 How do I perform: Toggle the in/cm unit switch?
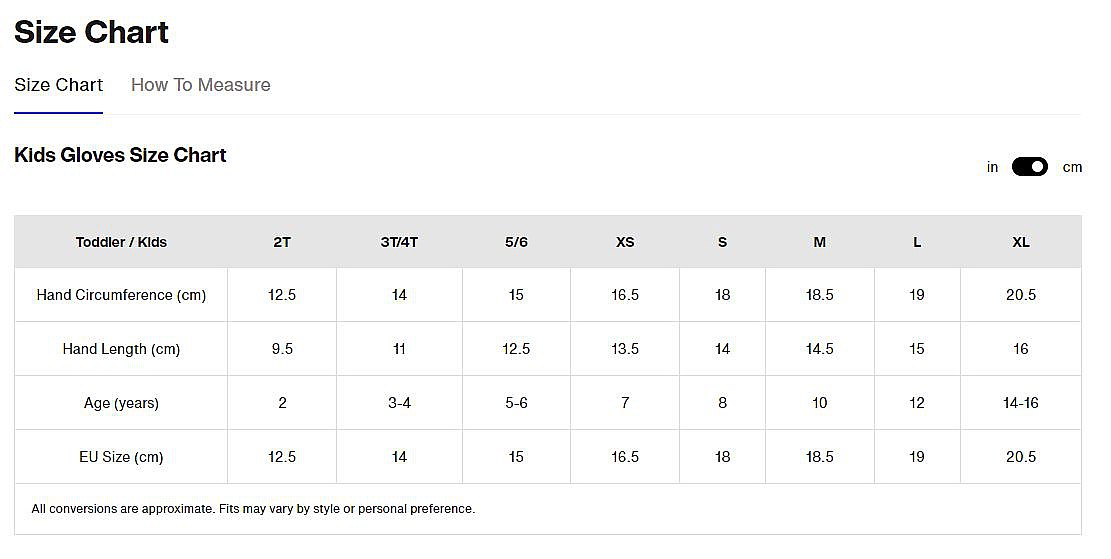click(x=1029, y=167)
